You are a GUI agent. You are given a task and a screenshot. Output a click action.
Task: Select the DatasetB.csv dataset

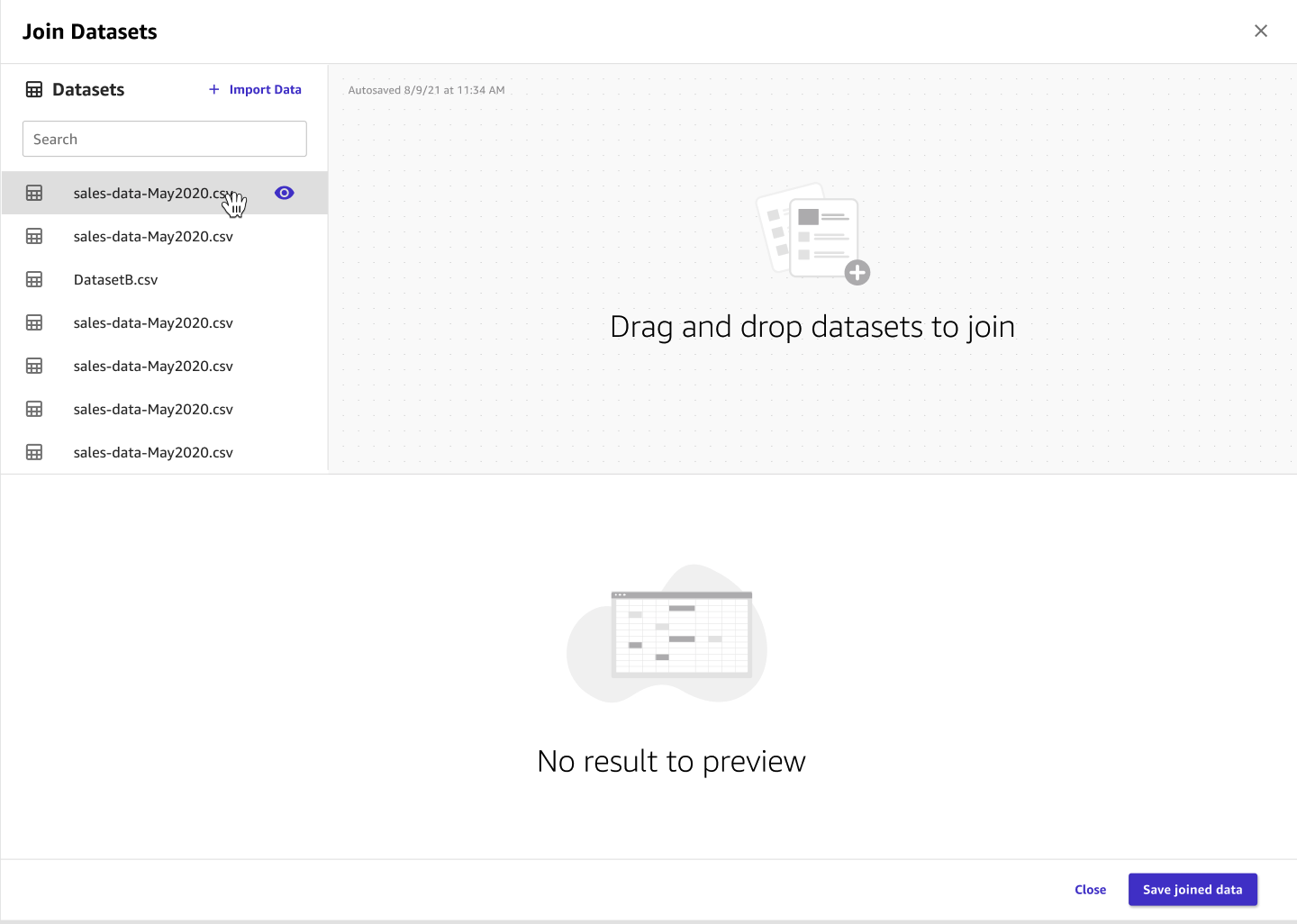(x=115, y=279)
